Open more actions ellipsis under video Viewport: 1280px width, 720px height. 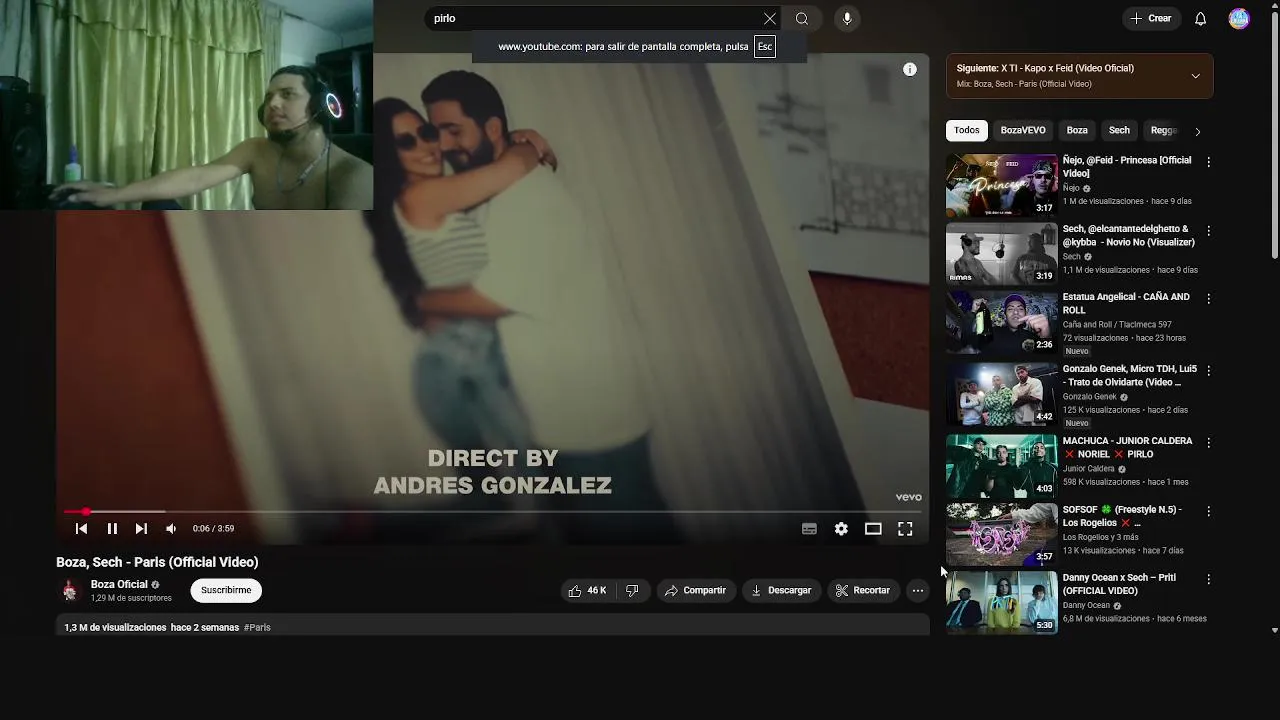tap(918, 591)
